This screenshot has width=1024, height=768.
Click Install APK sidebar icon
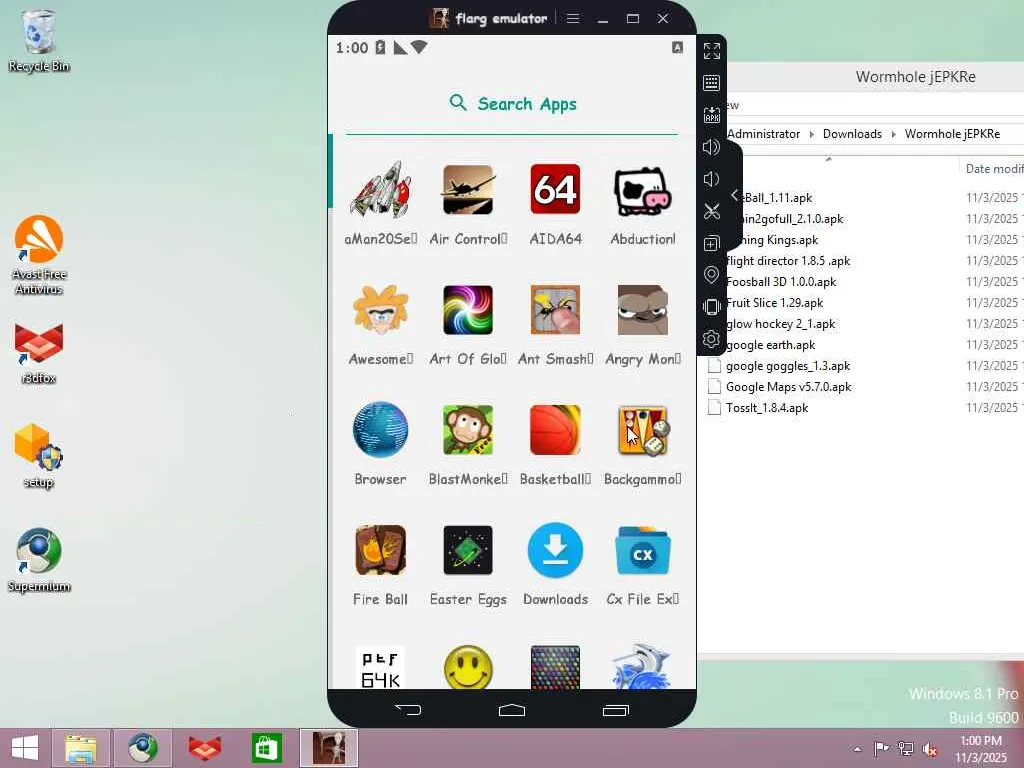coord(712,115)
